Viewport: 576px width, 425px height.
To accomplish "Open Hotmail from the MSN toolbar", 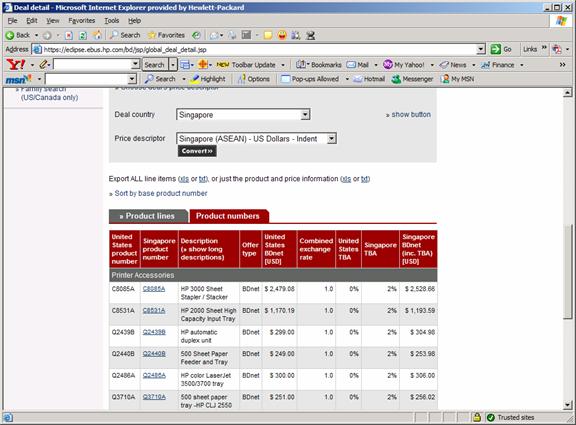I will pyautogui.click(x=369, y=79).
